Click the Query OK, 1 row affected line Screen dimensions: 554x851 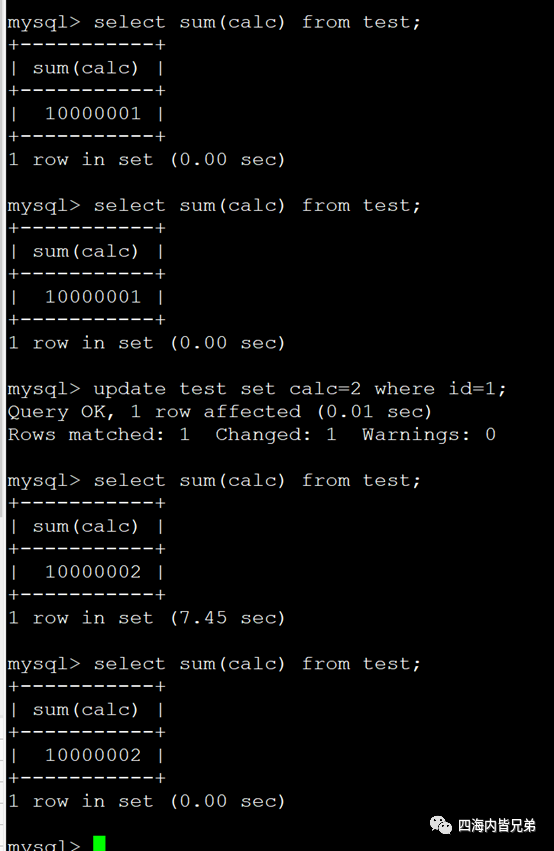(x=220, y=412)
